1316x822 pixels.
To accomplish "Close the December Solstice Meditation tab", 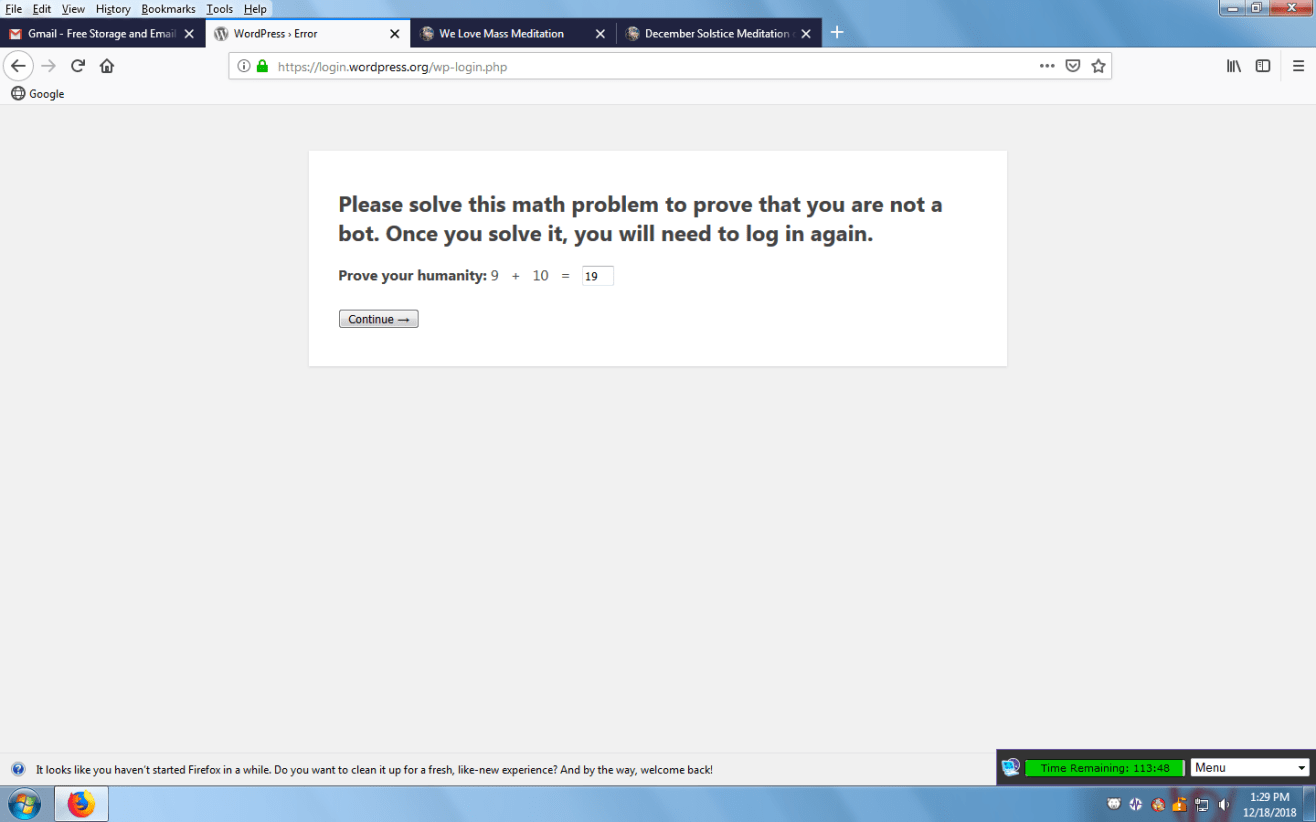I will point(806,34).
